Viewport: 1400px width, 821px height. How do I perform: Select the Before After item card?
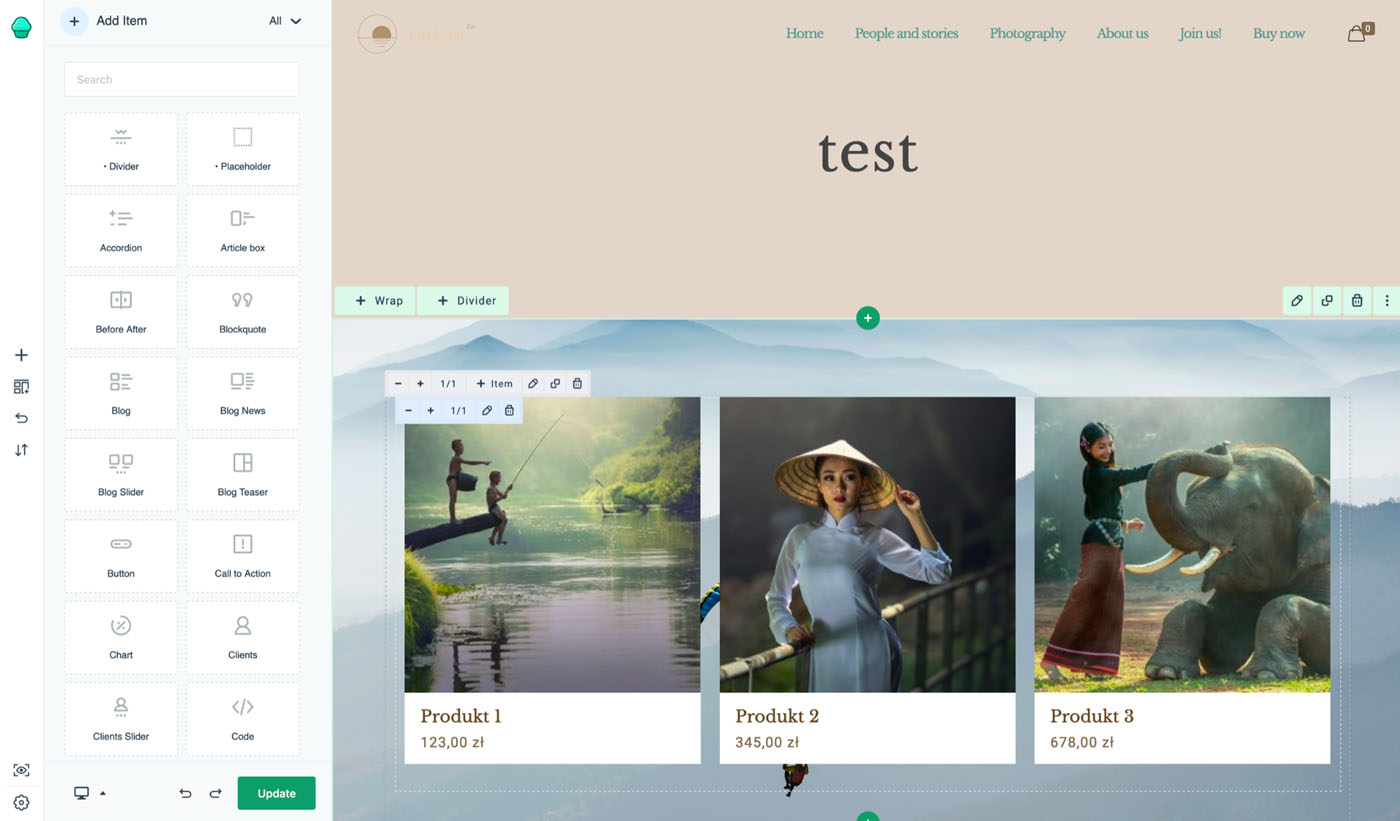pyautogui.click(x=121, y=312)
